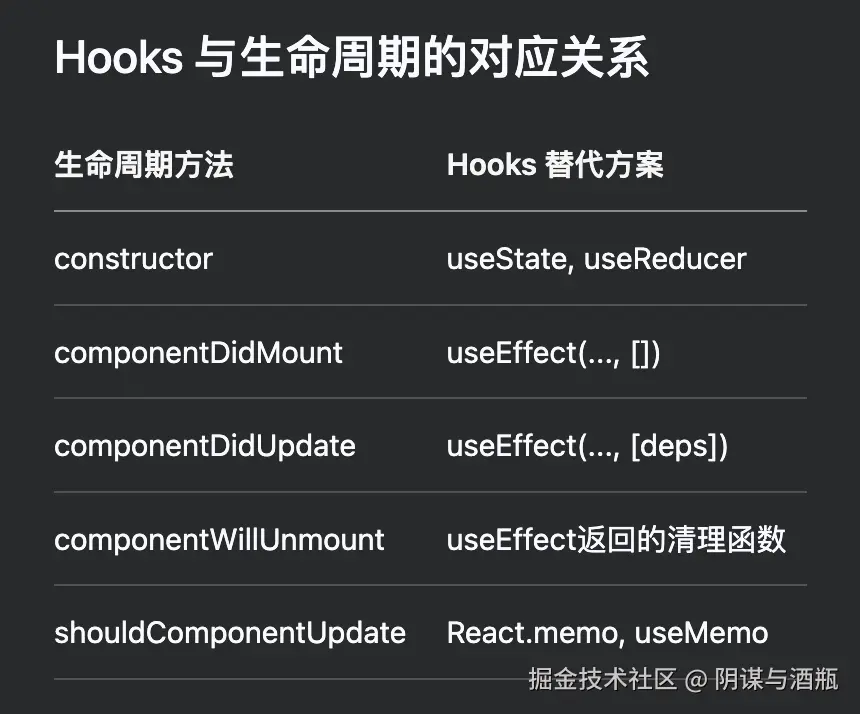Select the shouldComponentUpdate cell

pos(230,633)
